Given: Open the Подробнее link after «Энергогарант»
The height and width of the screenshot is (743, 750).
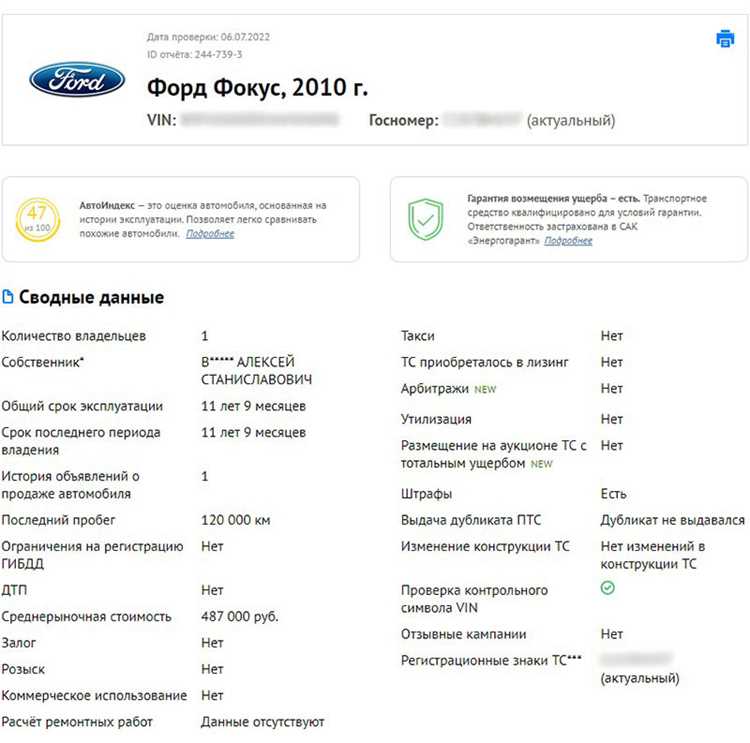Looking at the screenshot, I should pos(568,241).
